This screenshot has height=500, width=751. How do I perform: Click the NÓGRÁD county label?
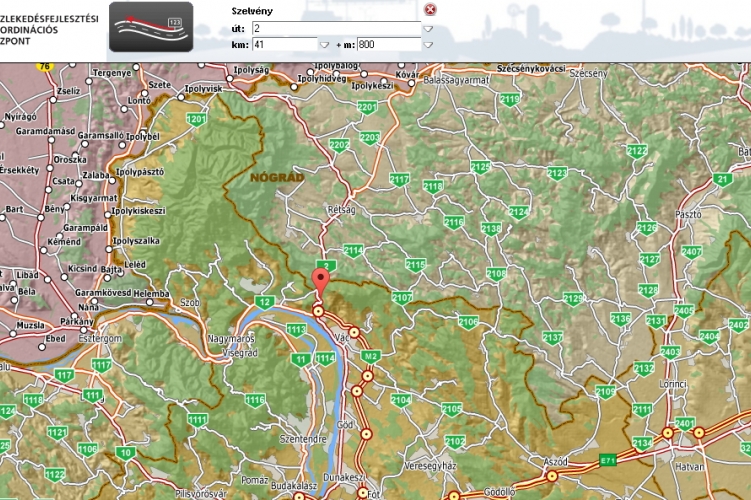(x=270, y=177)
